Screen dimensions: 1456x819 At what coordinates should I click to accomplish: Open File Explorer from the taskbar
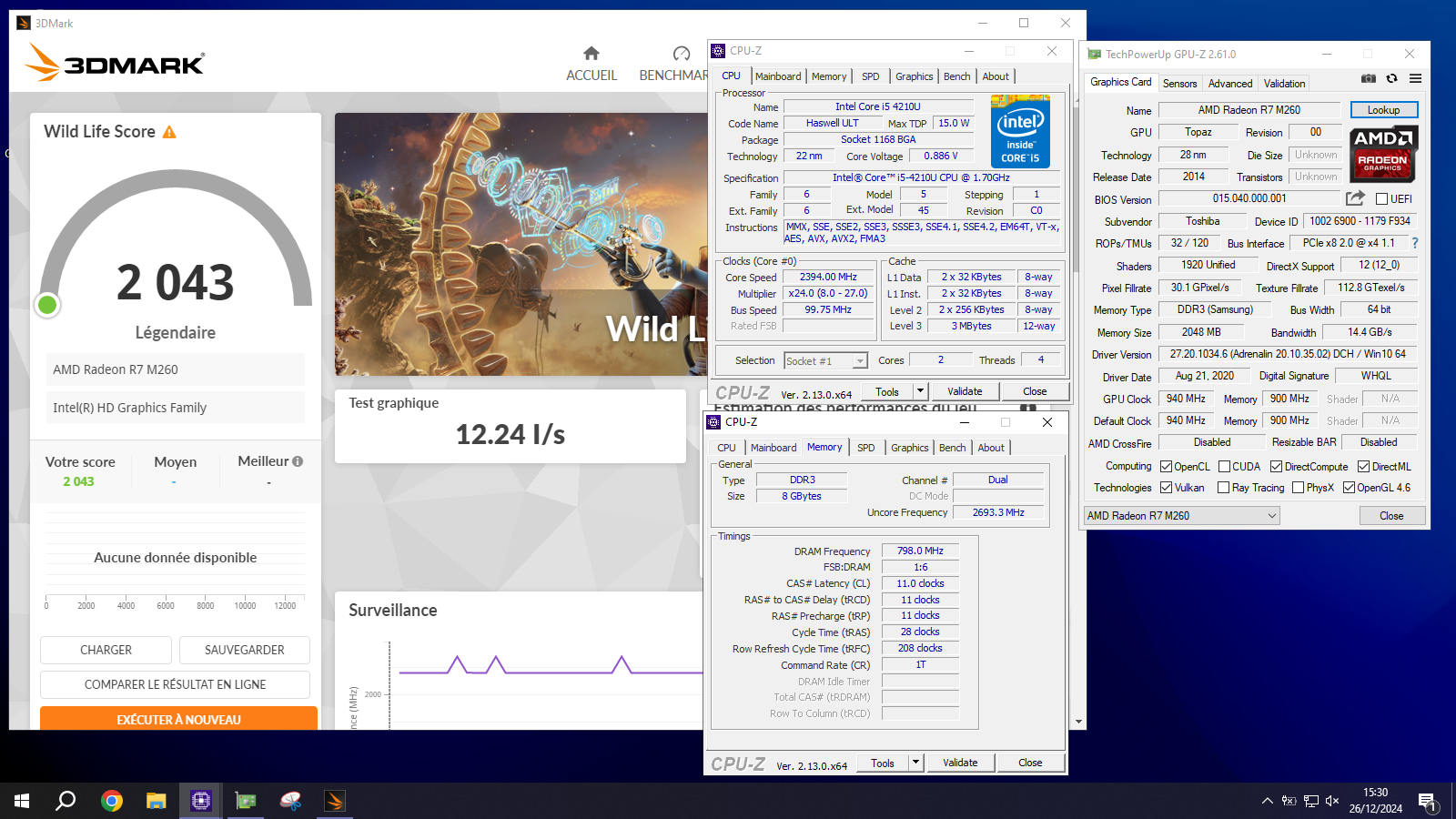pyautogui.click(x=157, y=801)
